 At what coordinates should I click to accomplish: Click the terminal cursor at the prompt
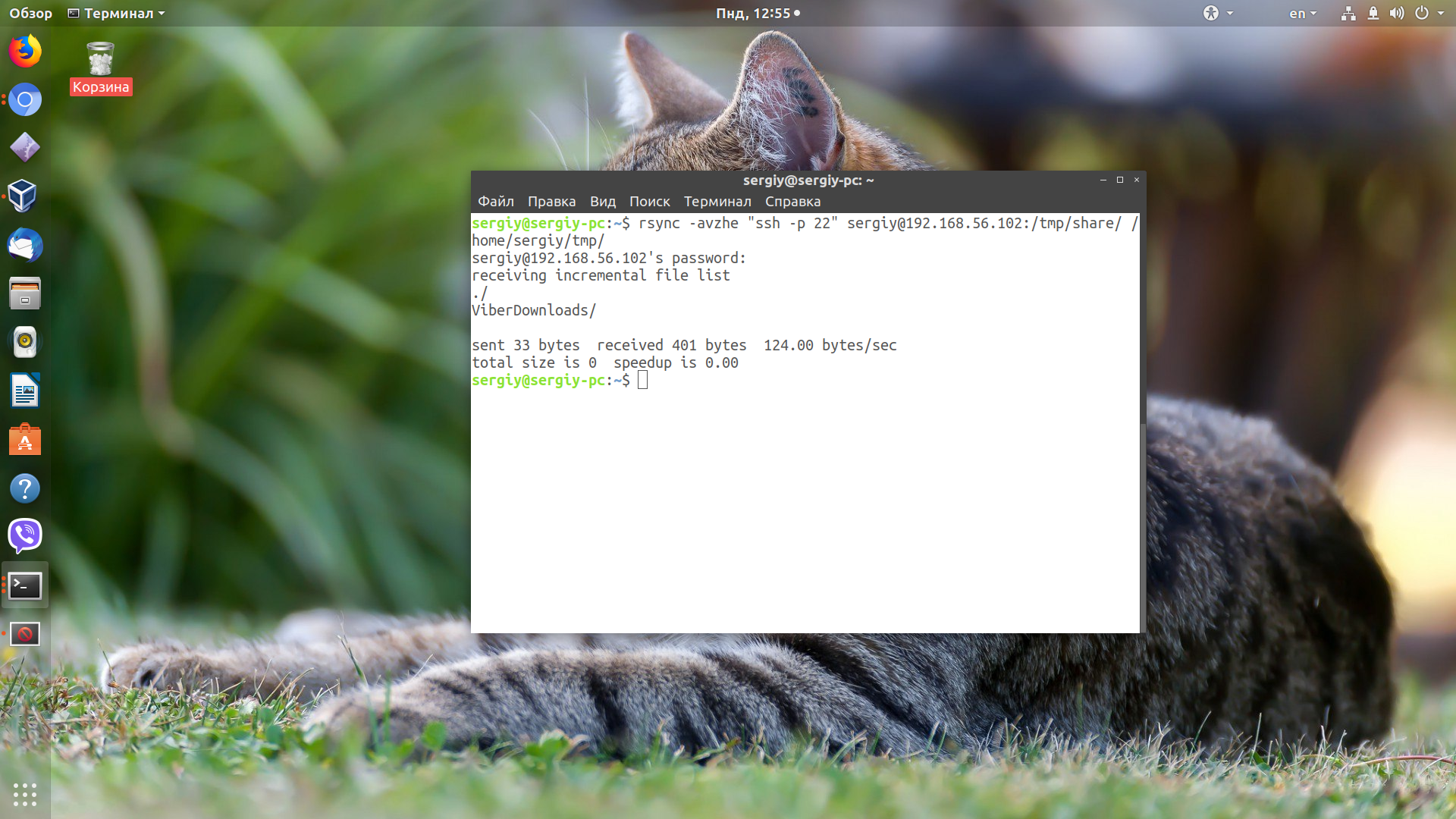tap(643, 380)
